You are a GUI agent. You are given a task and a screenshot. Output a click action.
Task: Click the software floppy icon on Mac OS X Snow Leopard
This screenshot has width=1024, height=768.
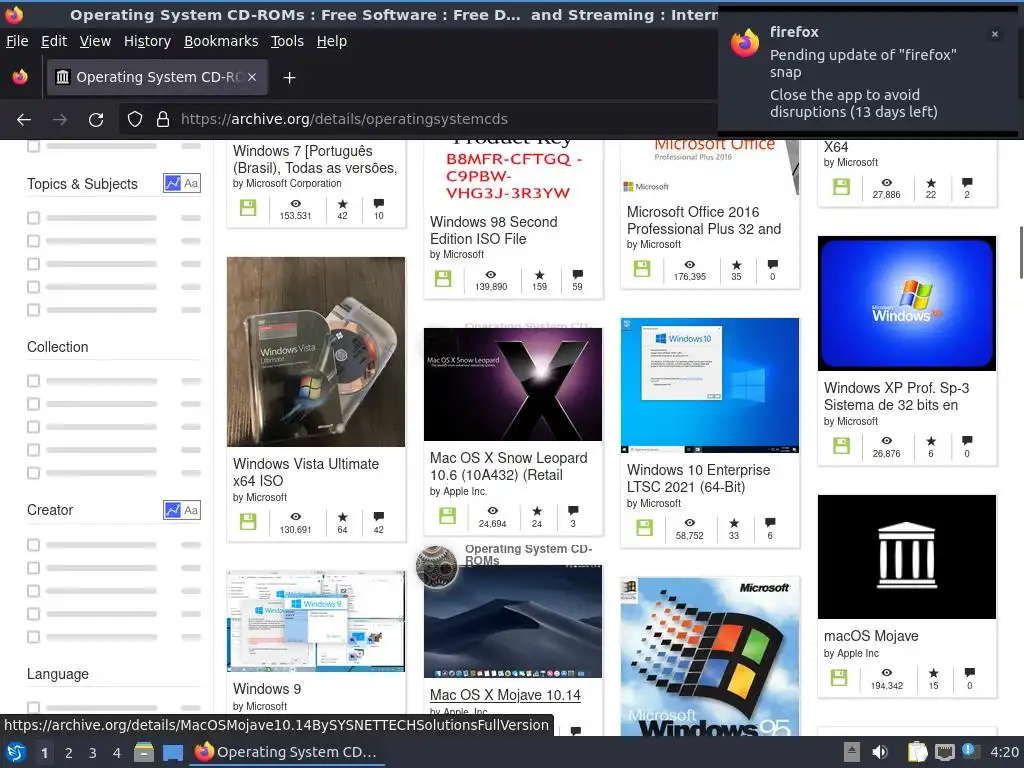click(x=447, y=515)
